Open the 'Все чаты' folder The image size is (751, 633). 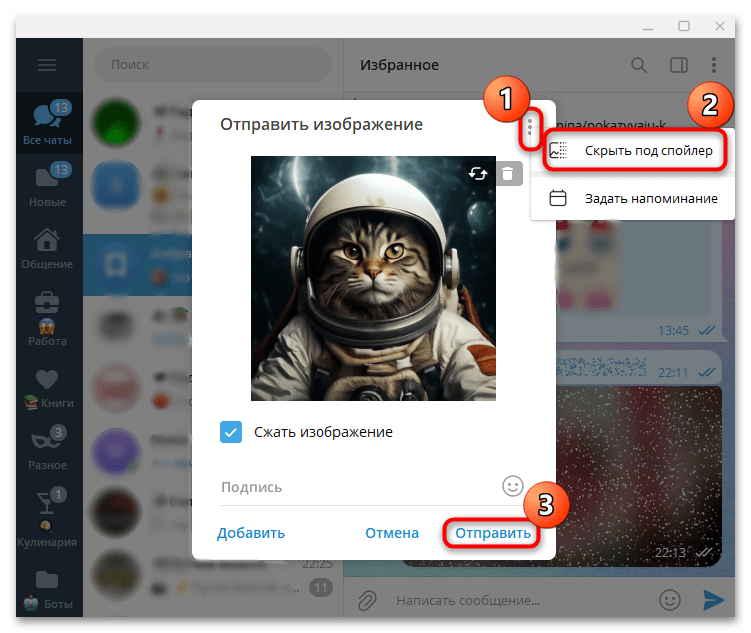click(47, 123)
